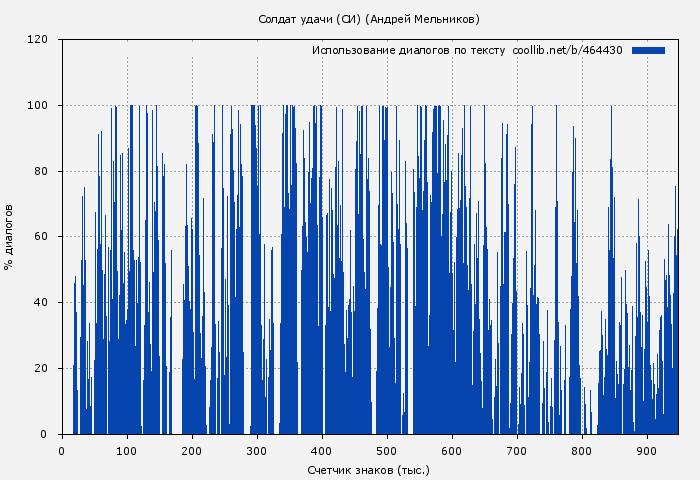Click the 20 tick on the y-axis
Viewport: 700px width, 480px height.
point(41,369)
